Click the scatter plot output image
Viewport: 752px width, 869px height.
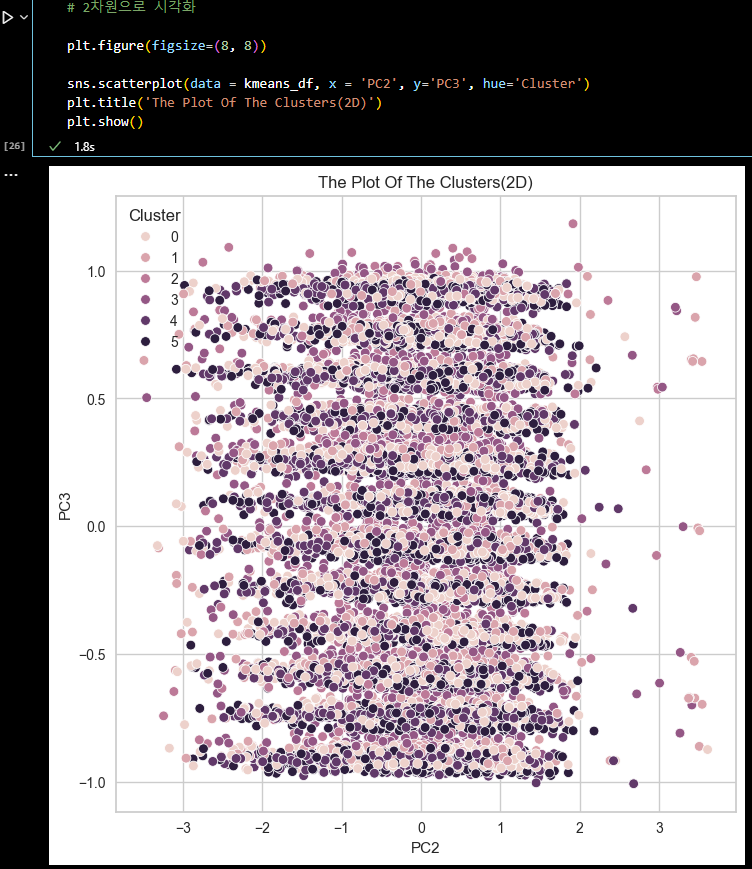click(x=397, y=515)
